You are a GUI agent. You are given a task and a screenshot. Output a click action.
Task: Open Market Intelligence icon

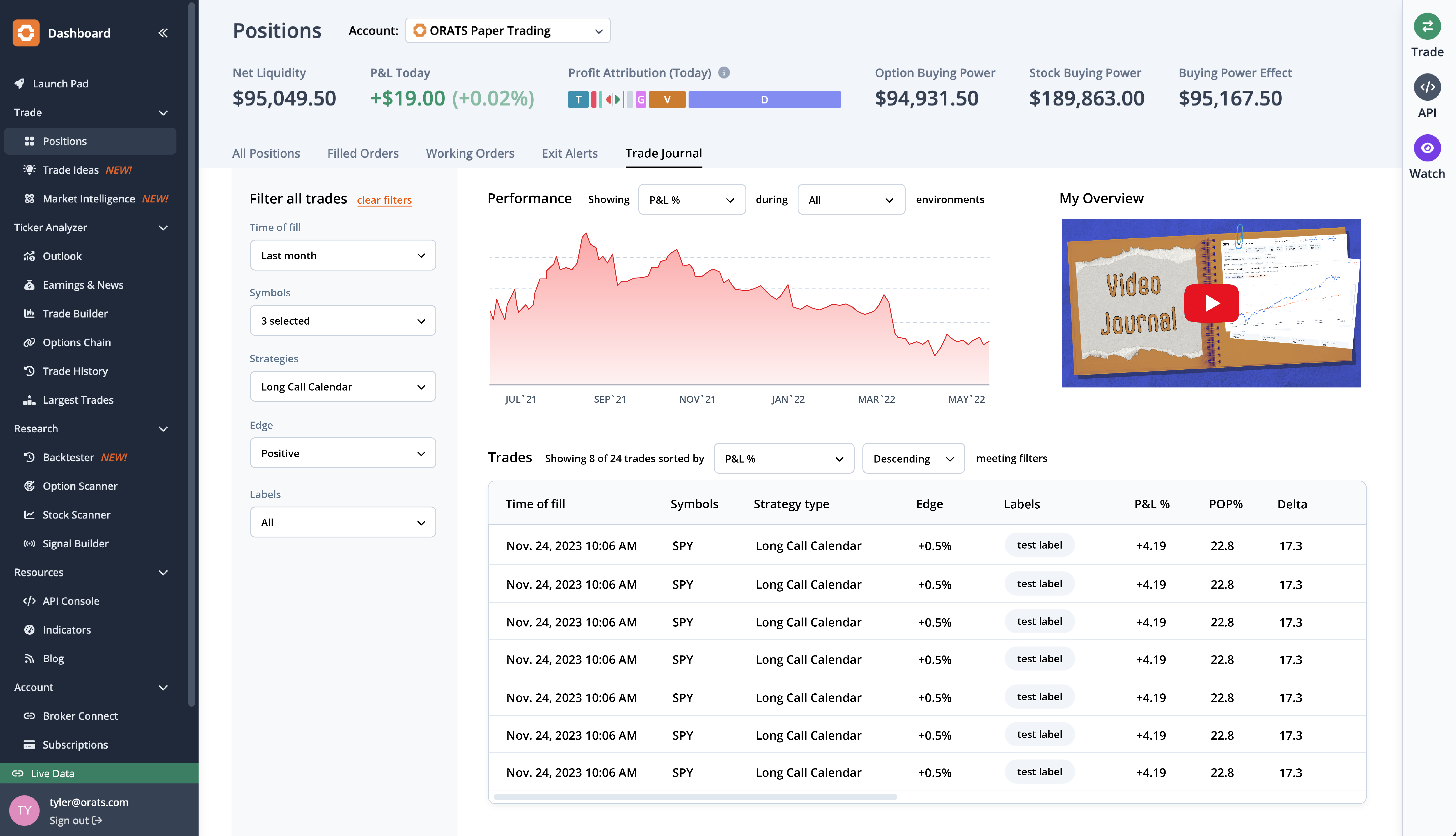click(x=29, y=199)
